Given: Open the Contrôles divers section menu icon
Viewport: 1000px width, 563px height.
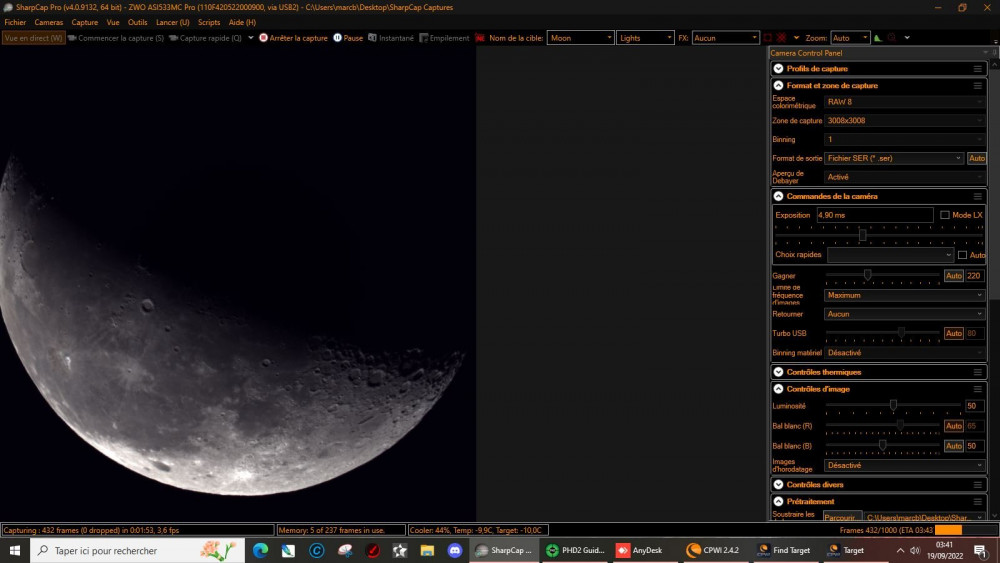Looking at the screenshot, I should click(978, 485).
